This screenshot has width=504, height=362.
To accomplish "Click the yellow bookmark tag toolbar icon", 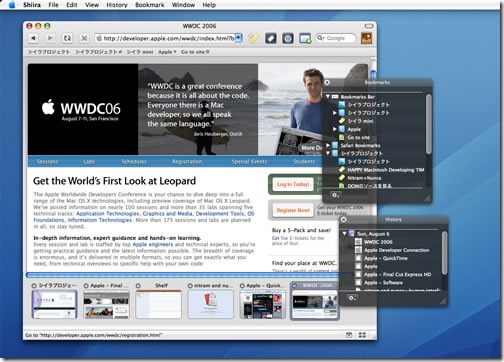I will coord(254,38).
